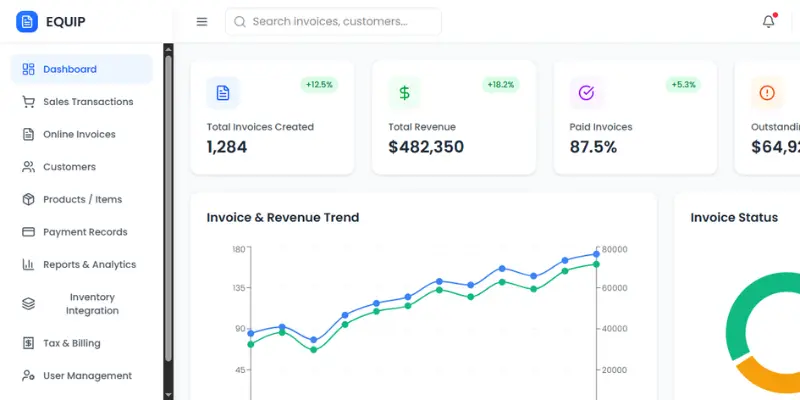
Task: Click the Outstanding alert icon
Action: (x=767, y=93)
